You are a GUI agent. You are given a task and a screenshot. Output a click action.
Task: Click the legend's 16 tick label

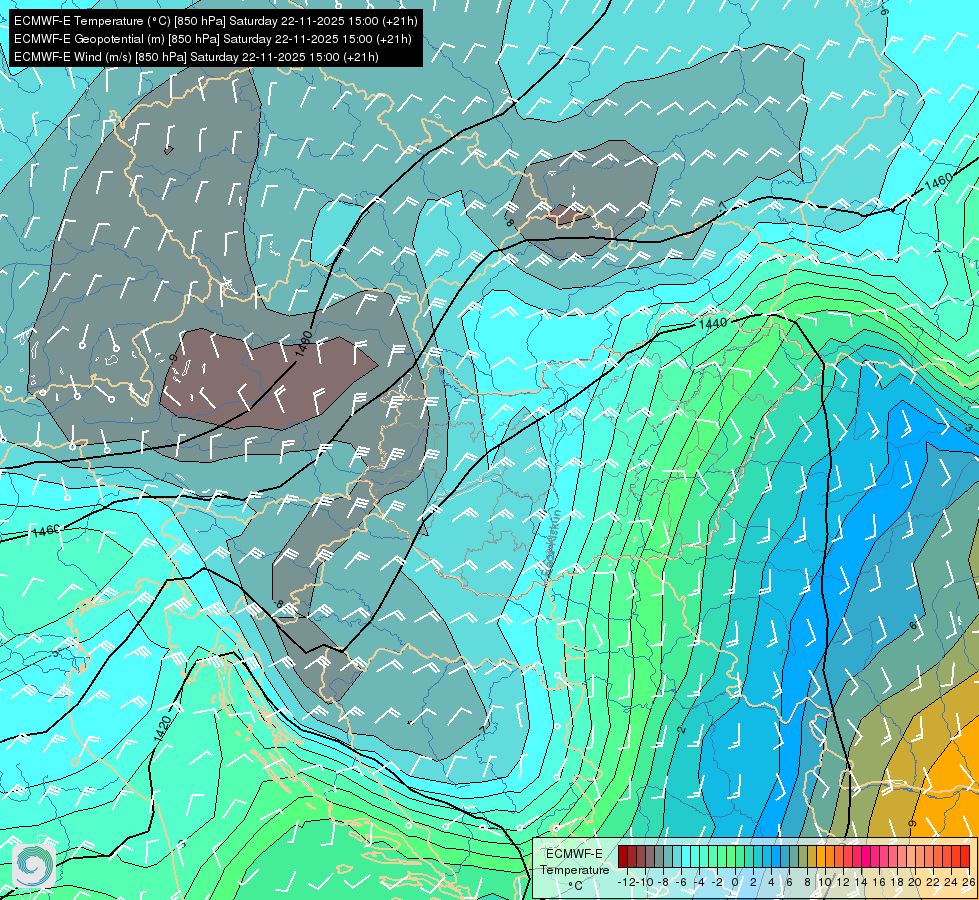(879, 882)
